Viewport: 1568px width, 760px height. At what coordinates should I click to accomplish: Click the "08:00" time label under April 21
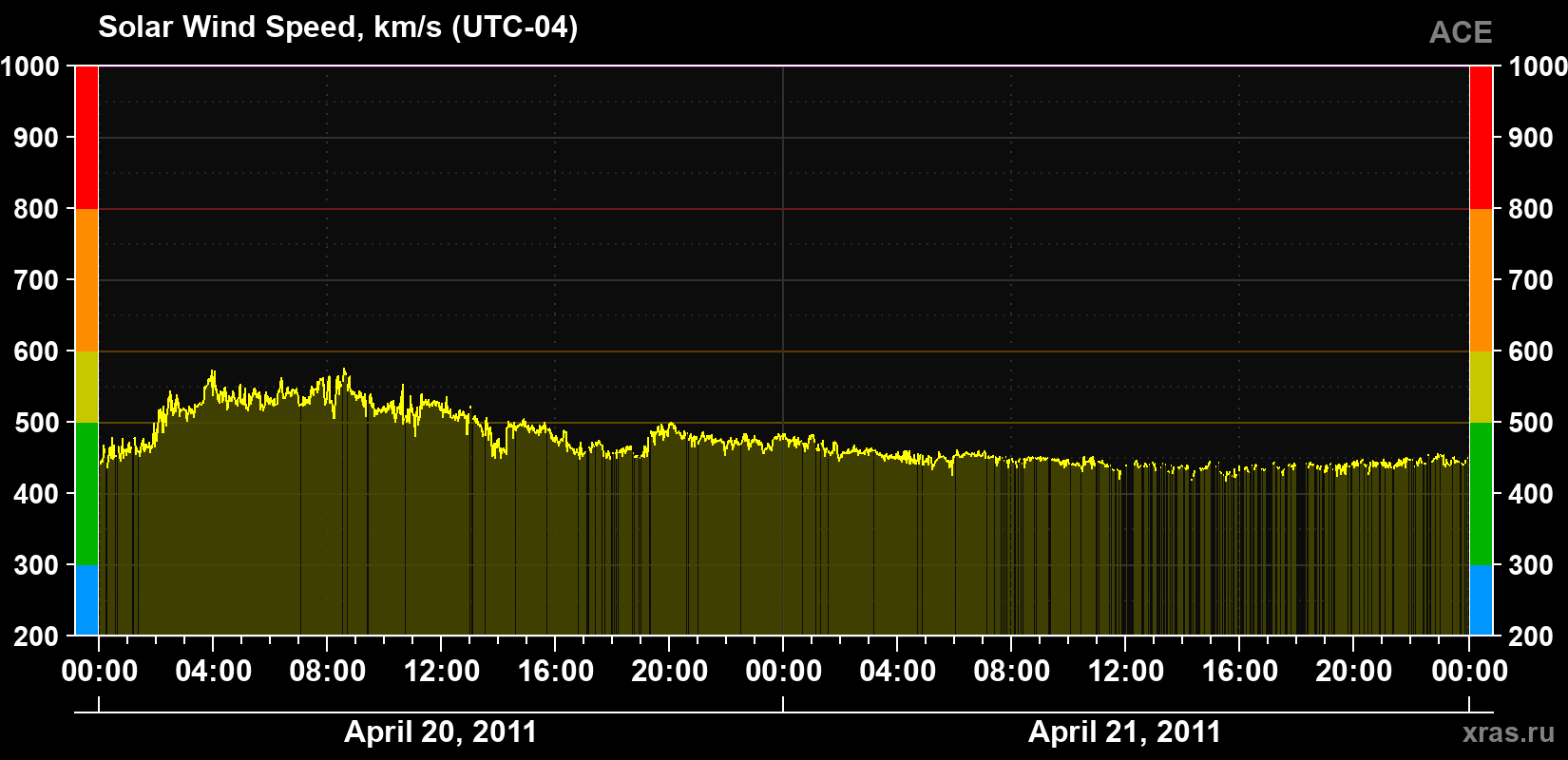[x=1012, y=672]
